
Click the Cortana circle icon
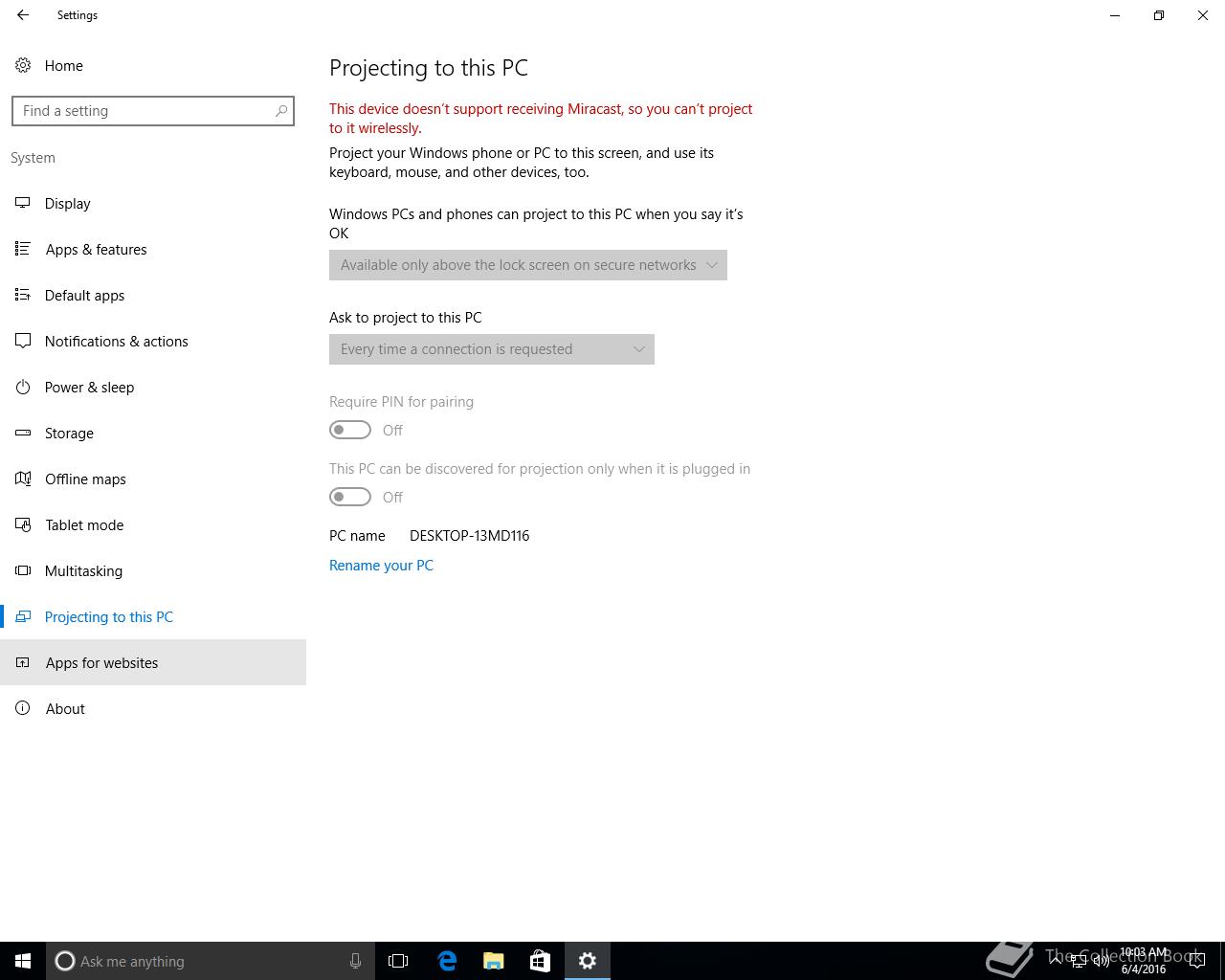coord(65,961)
